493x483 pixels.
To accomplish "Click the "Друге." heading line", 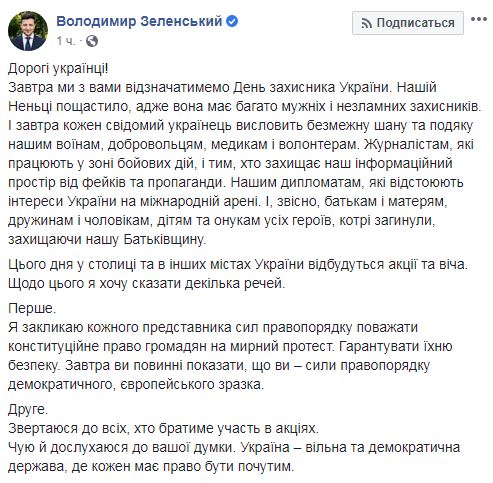I will [x=28, y=409].
